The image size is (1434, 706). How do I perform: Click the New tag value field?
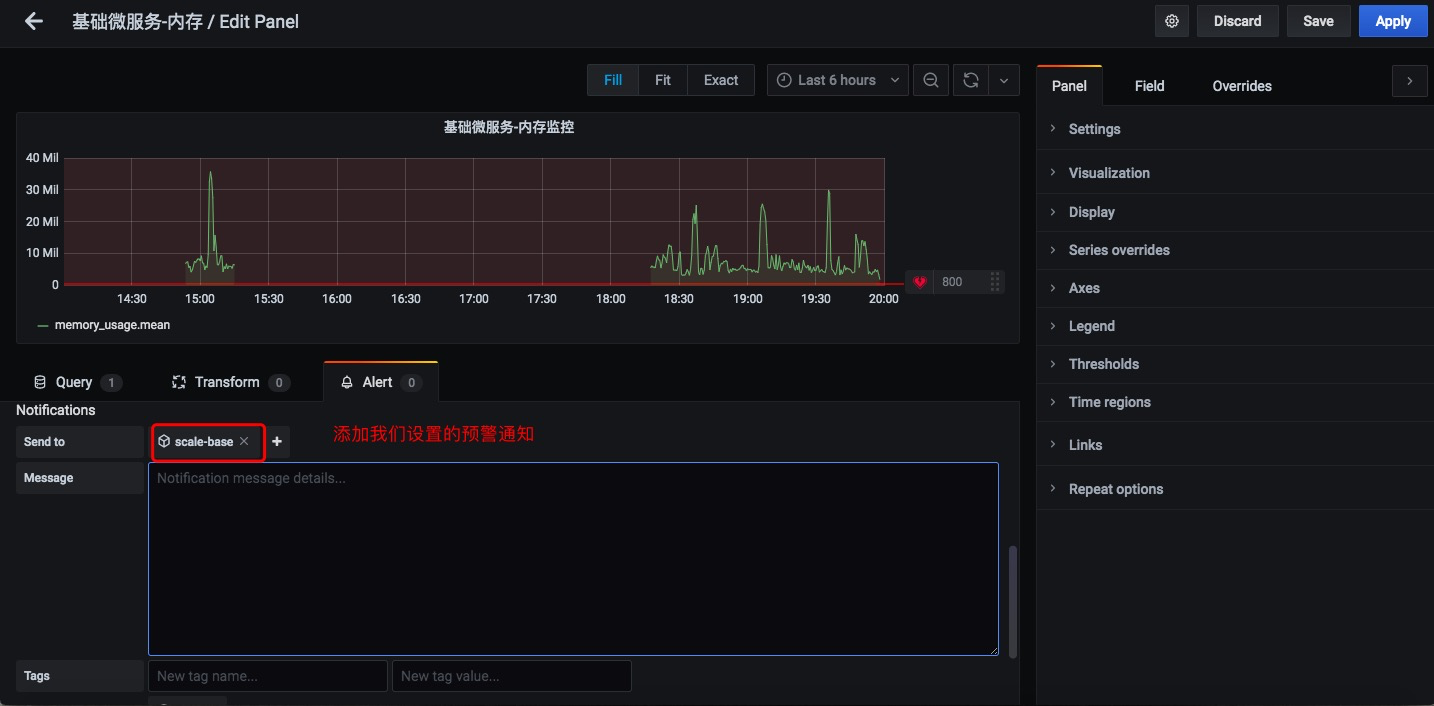pos(511,676)
